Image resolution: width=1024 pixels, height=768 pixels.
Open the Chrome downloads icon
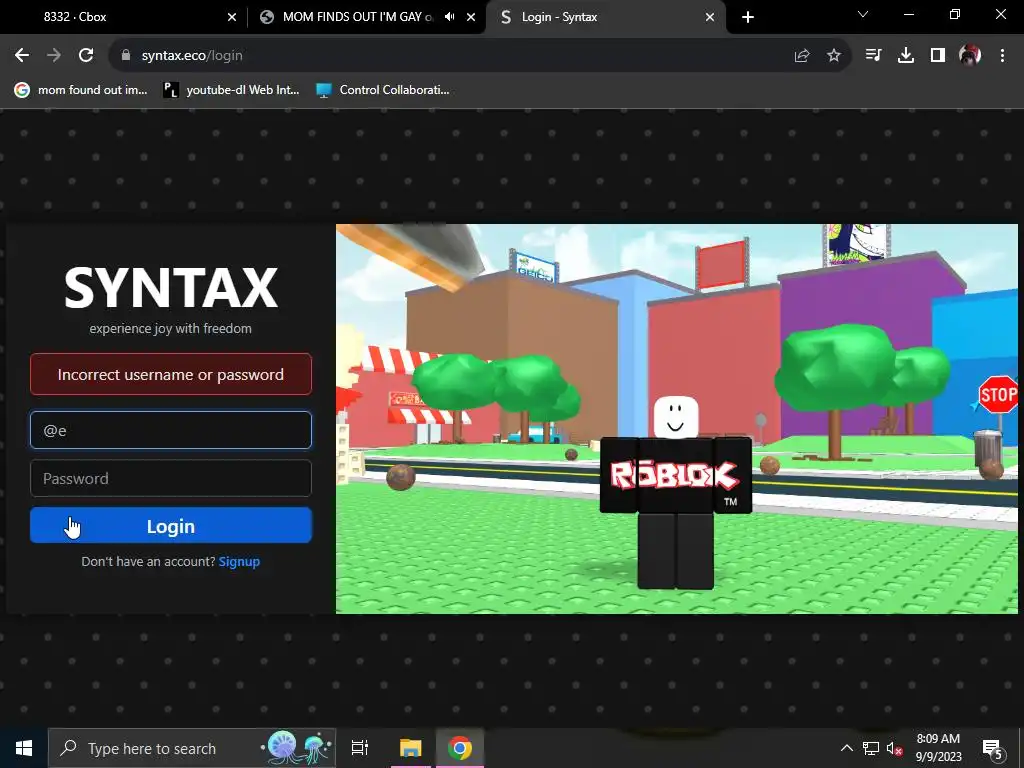coord(906,56)
